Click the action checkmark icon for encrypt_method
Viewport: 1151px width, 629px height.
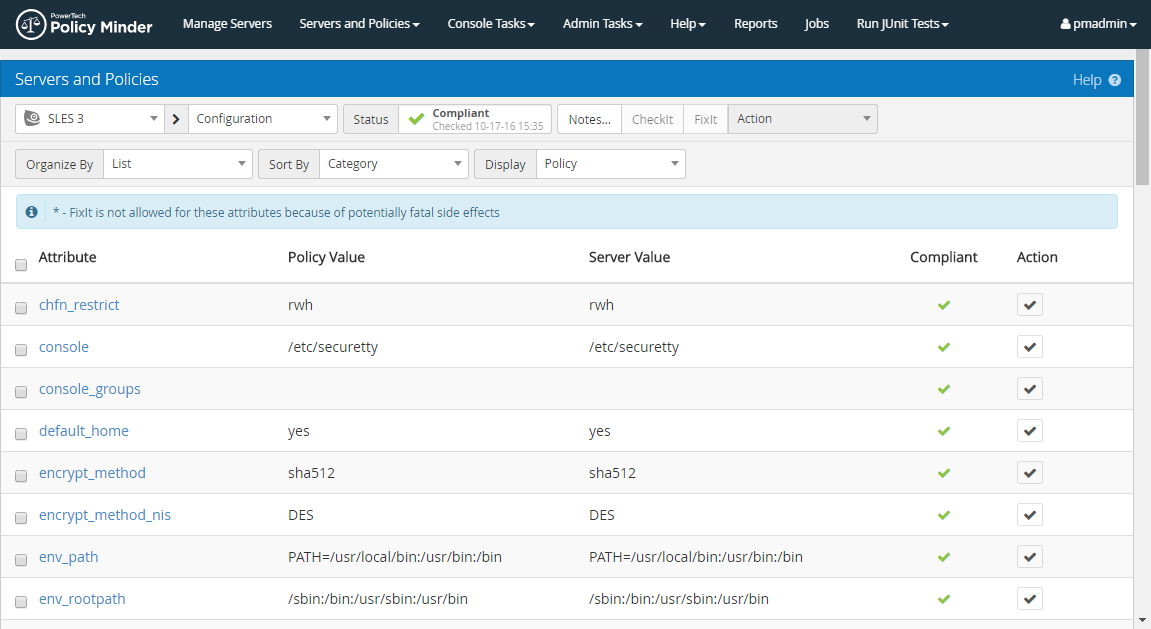(x=1029, y=473)
